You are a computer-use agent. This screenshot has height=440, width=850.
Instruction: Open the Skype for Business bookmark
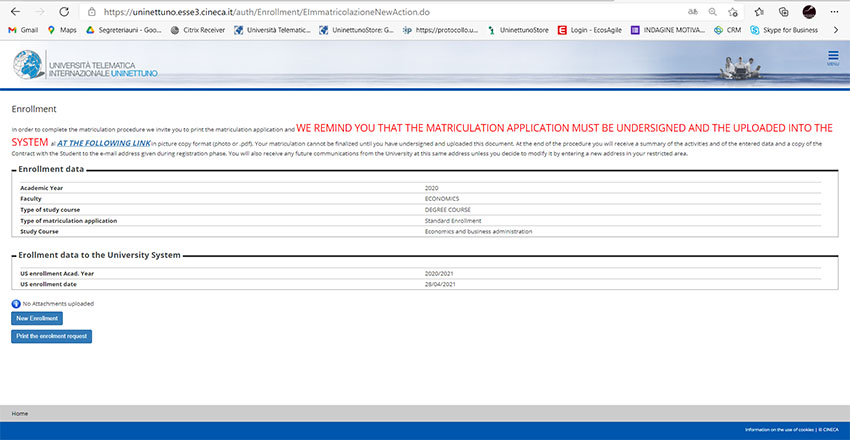(x=786, y=30)
